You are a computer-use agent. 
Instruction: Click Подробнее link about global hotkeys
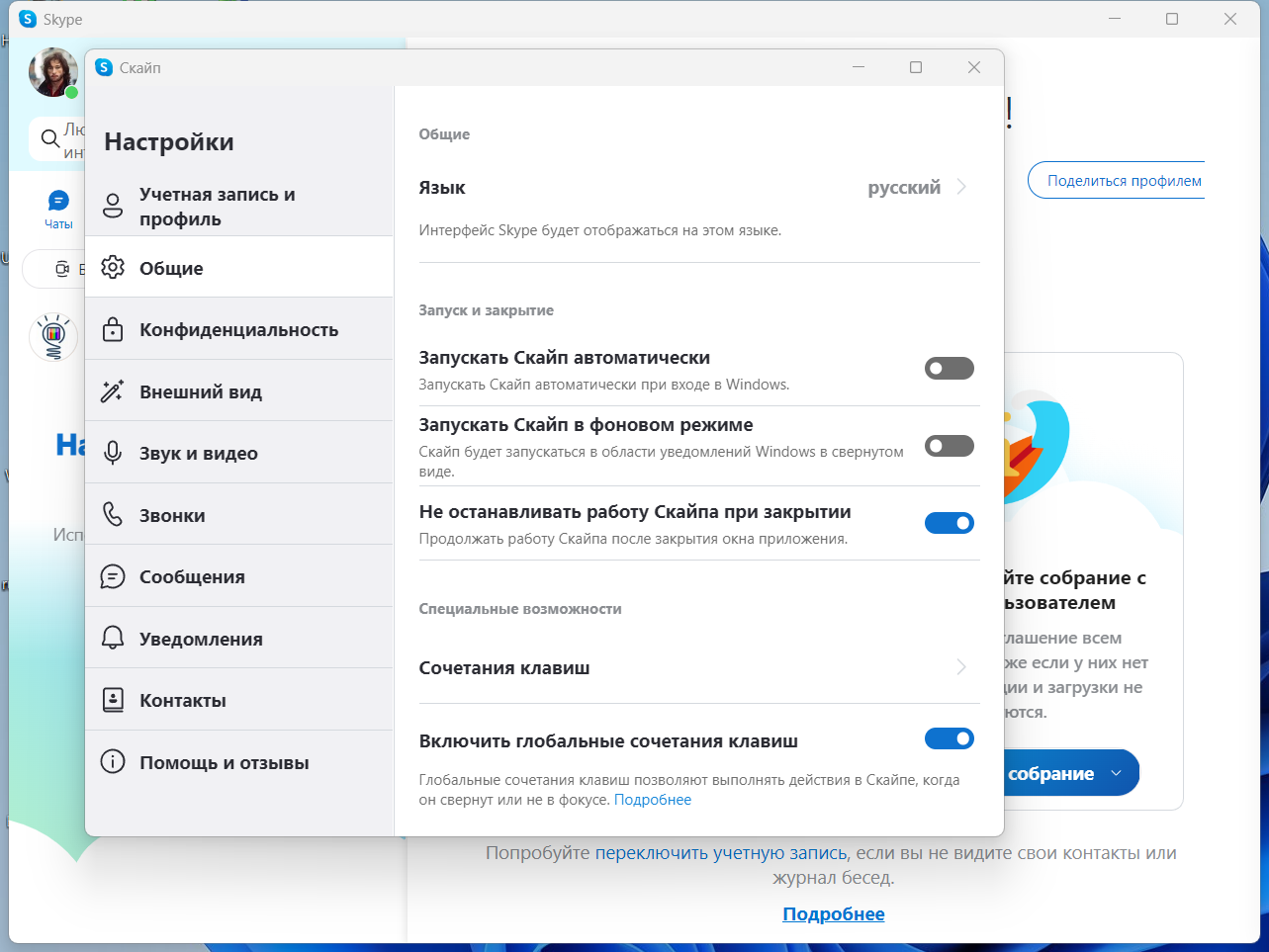point(653,800)
